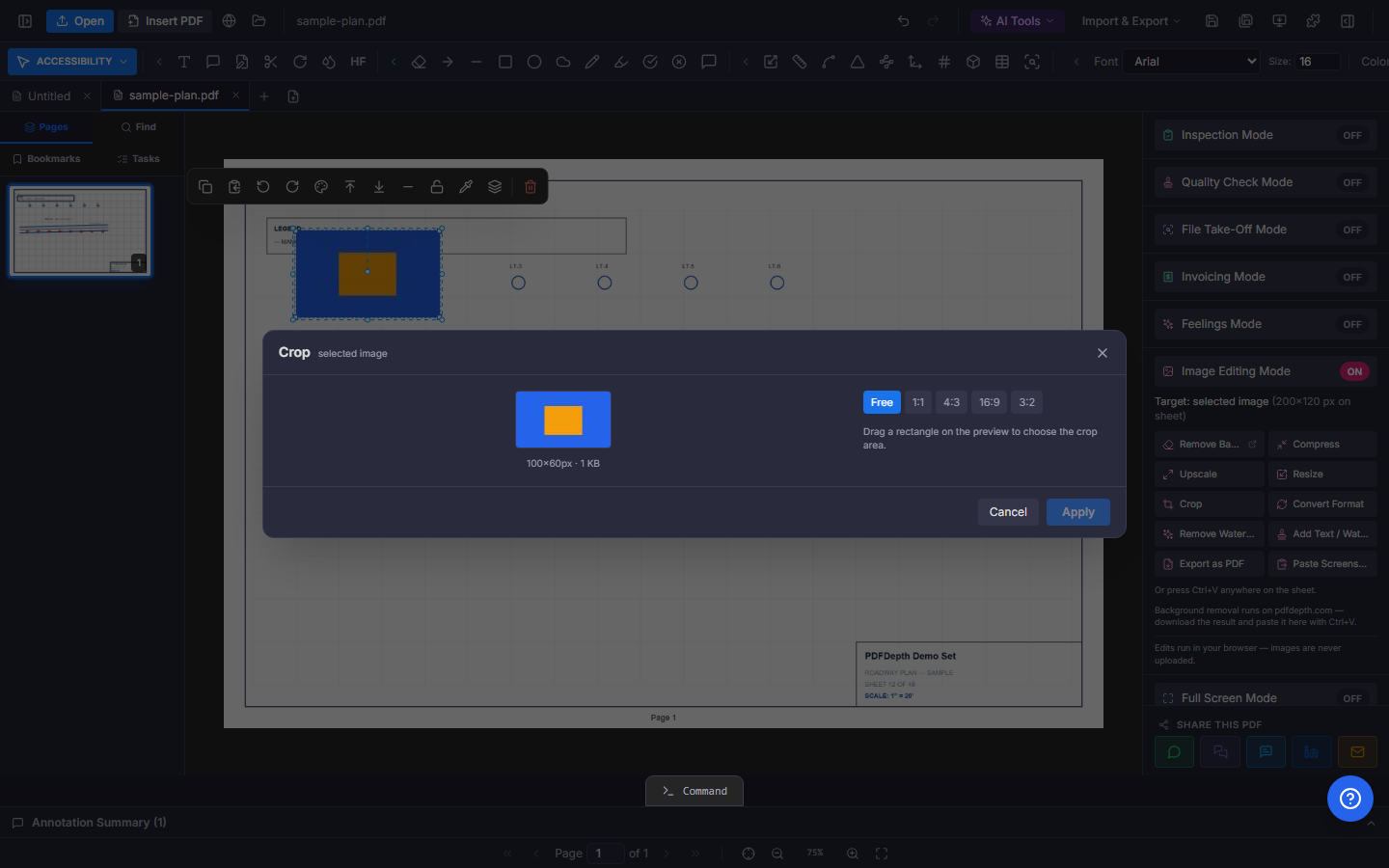Select the scissors cut tool
This screenshot has width=1389, height=868.
pos(270,62)
